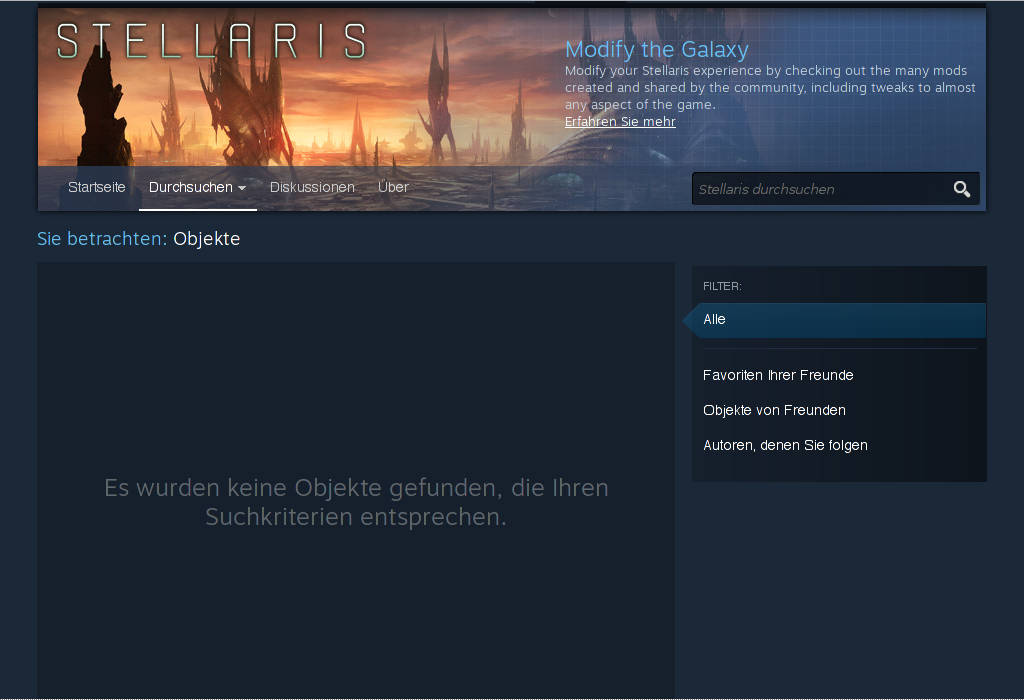Filter by Autoren, denen Sie folgen

(785, 445)
